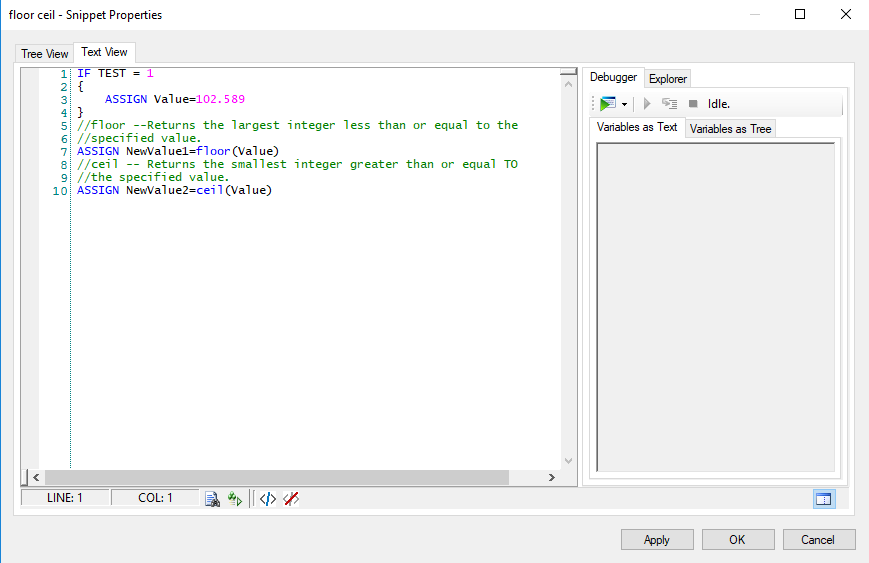Click the comment selection code-brackets icon
This screenshot has width=869, height=563.
coord(268,499)
